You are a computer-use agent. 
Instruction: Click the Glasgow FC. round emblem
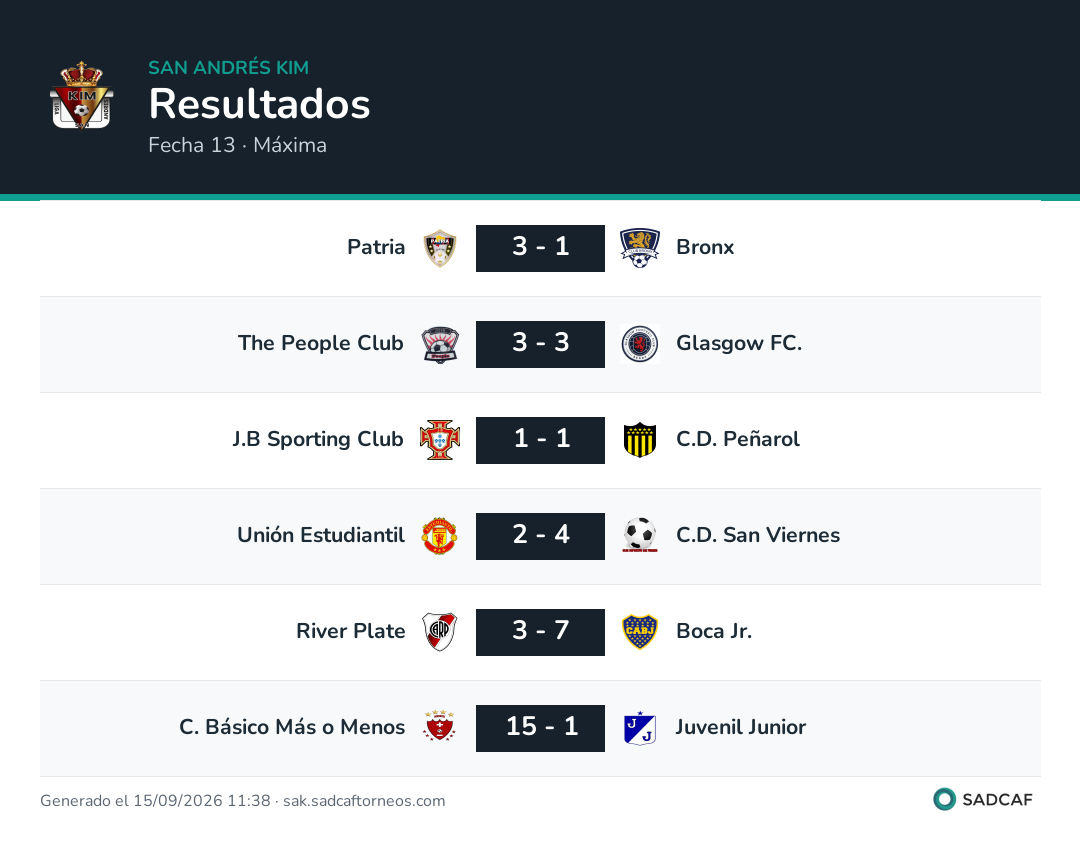[639, 344]
